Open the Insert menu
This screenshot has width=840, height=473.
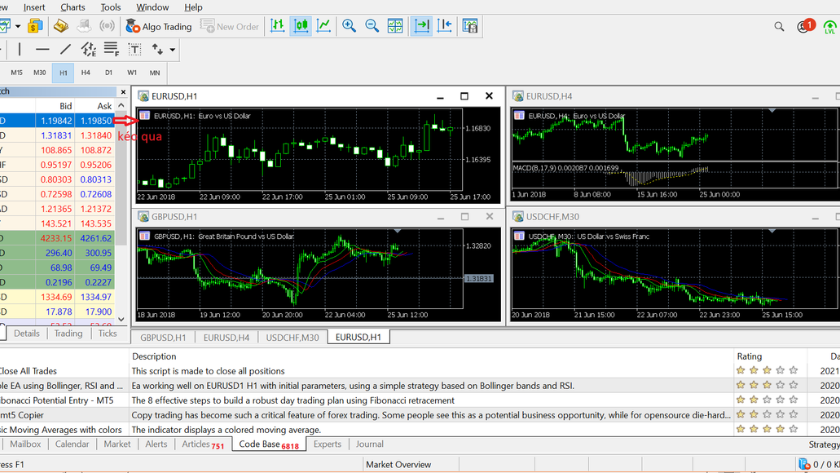[34, 7]
